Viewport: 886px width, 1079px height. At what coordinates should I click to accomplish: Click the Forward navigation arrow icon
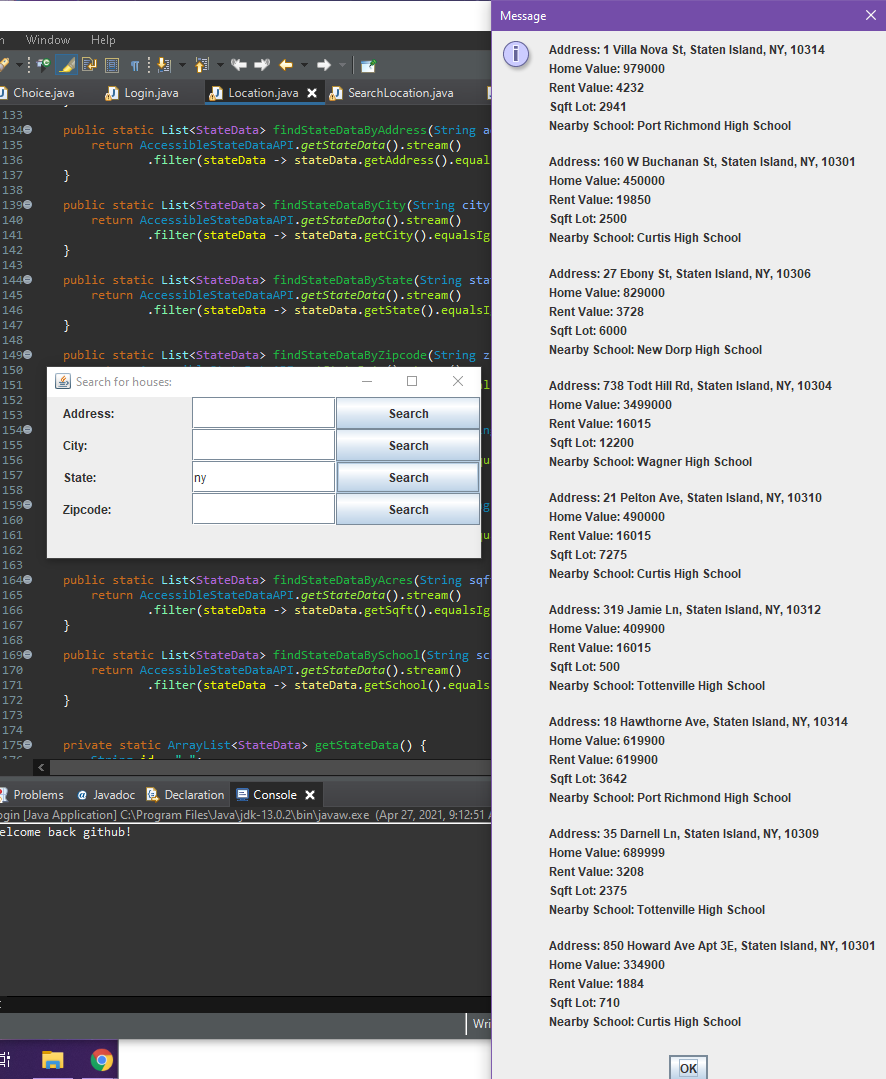coord(324,64)
